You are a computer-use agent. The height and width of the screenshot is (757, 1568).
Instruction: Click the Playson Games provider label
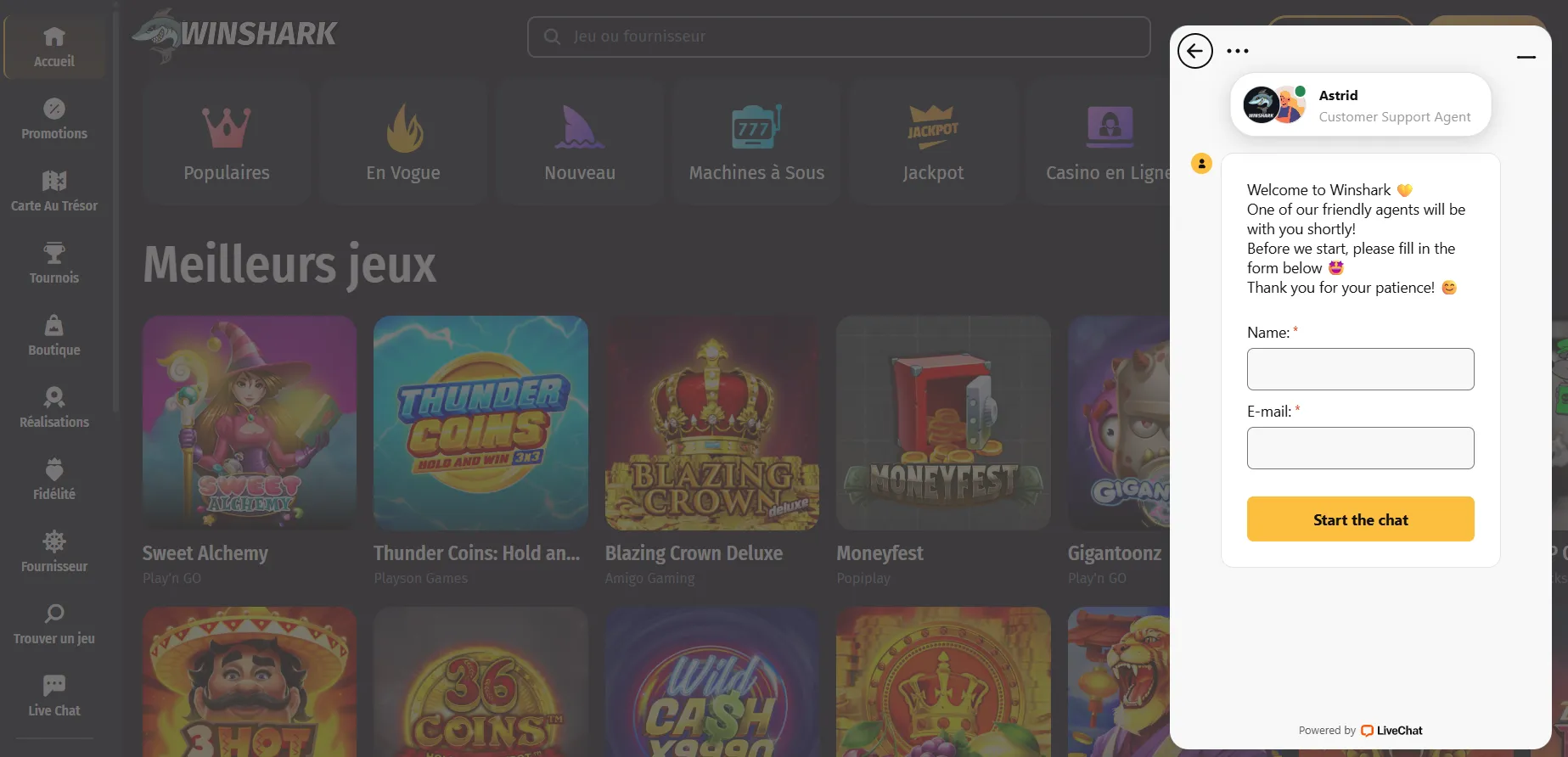(x=421, y=578)
